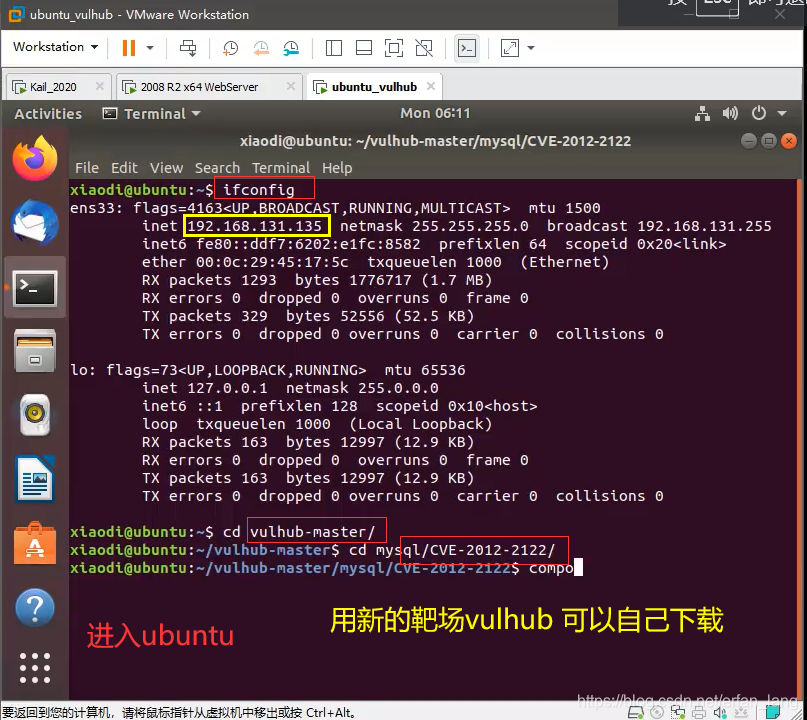The width and height of the screenshot is (807, 720).
Task: Click the network status icon in top bar
Action: 702,113
